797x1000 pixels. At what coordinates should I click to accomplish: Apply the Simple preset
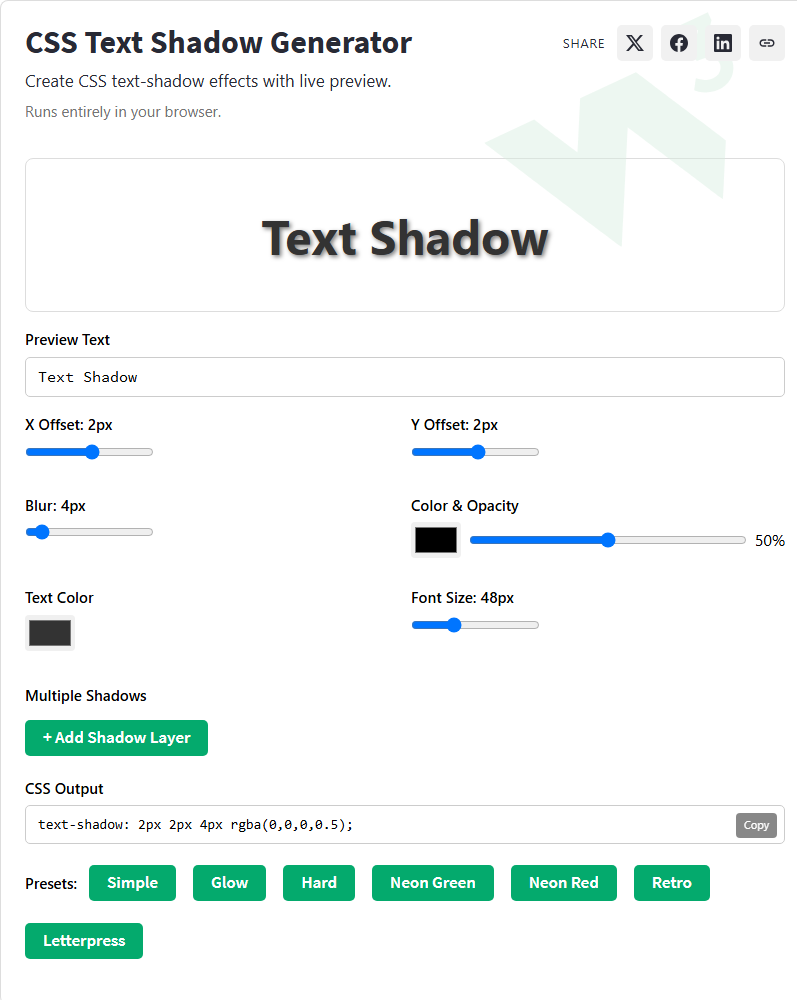(x=133, y=883)
